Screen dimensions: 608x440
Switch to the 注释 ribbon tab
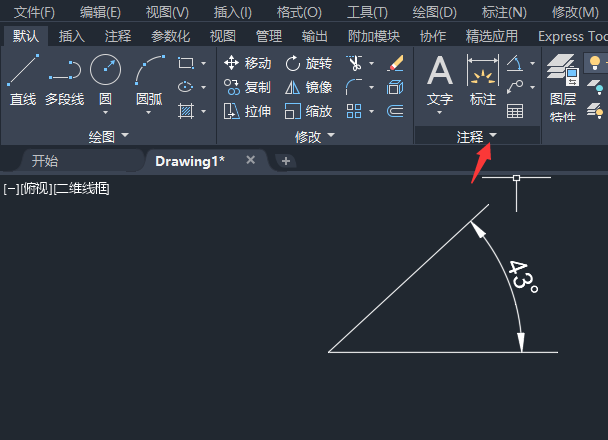(118, 36)
